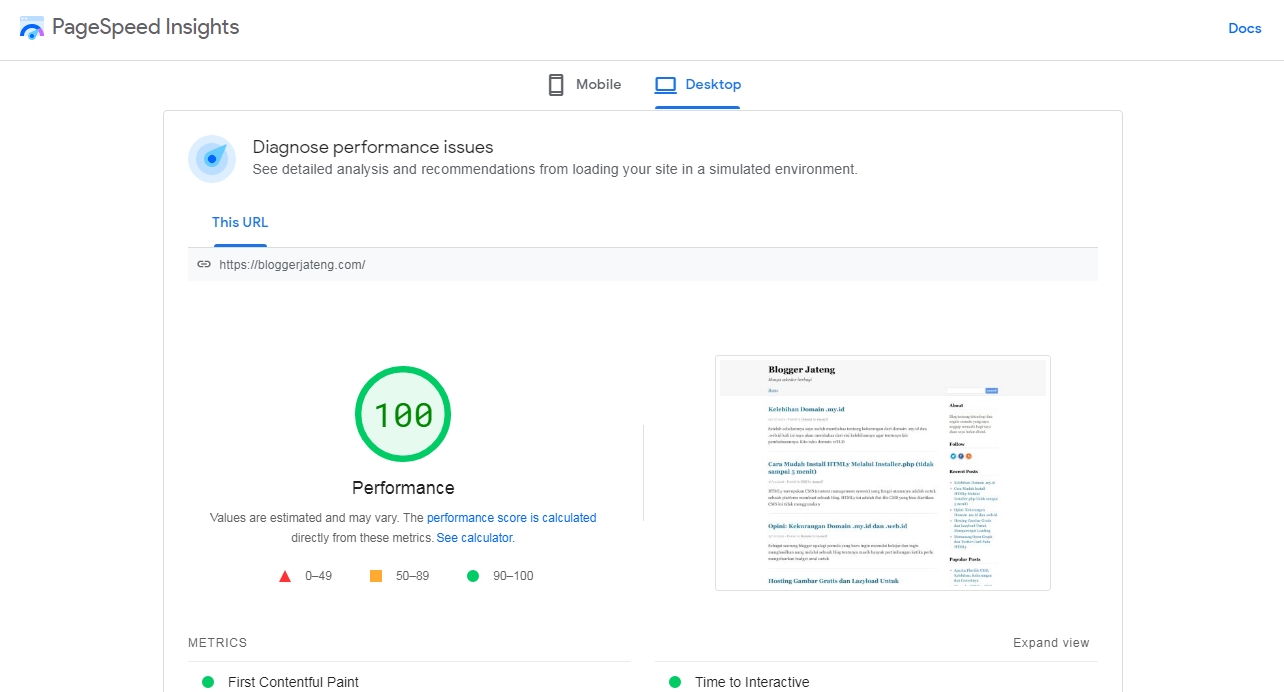Click the desktop monitor icon
Image resolution: width=1284 pixels, height=692 pixels.
coord(666,85)
